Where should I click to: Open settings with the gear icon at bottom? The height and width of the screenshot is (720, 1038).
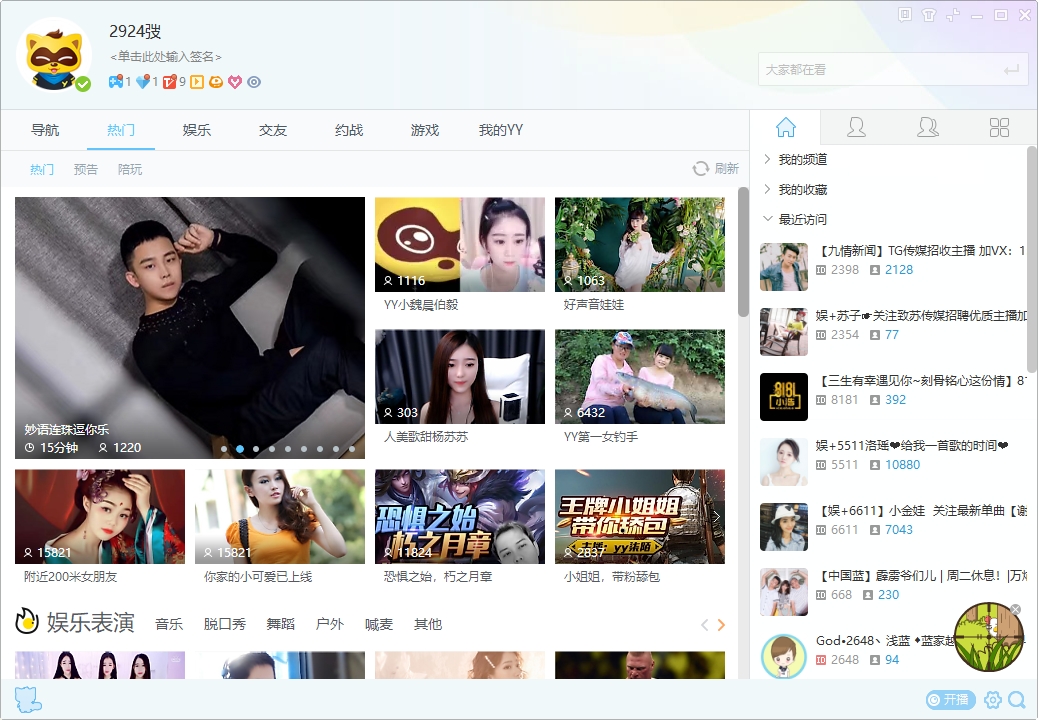(x=993, y=699)
